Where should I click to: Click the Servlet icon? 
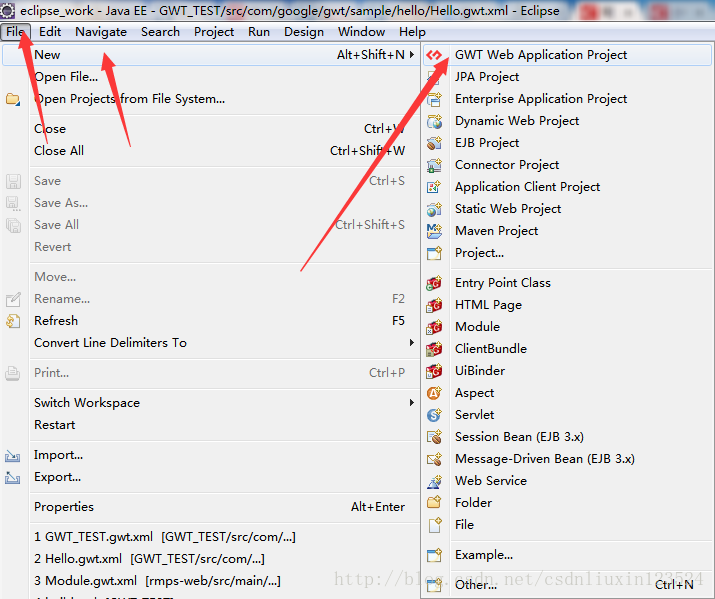[434, 415]
